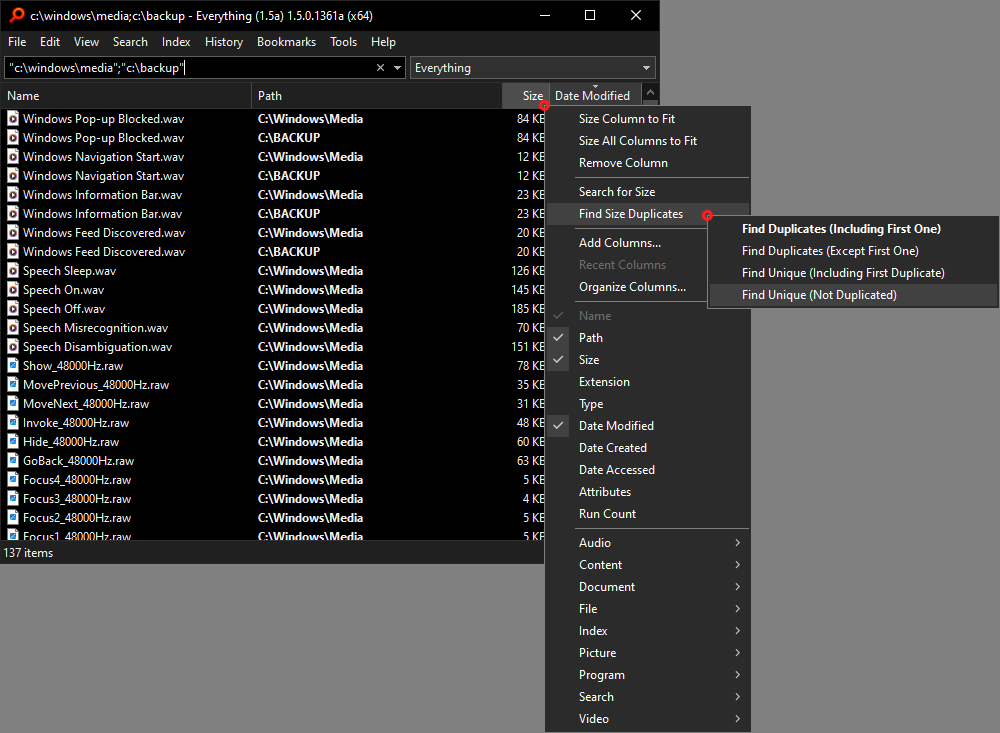Click the Speech Sleep.wav file icon
Viewport: 1000px width, 733px height.
[13, 271]
